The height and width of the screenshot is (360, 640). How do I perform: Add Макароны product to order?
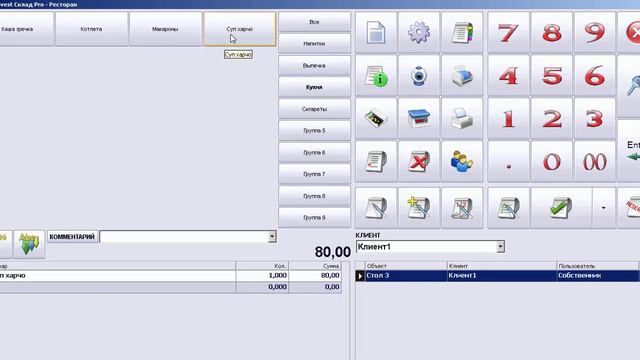click(x=165, y=29)
